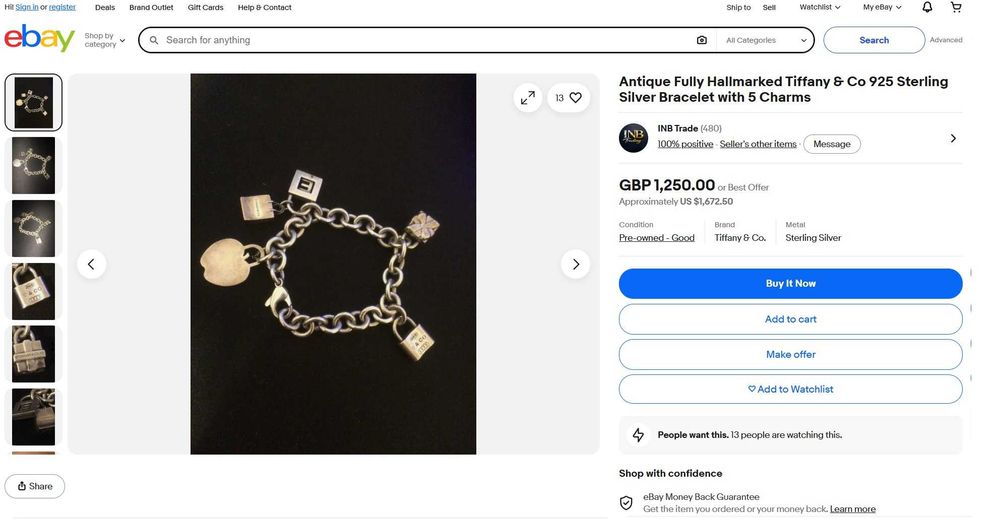This screenshot has width=1000, height=519.
Task: Go to the eBay home logo
Action: click(40, 38)
